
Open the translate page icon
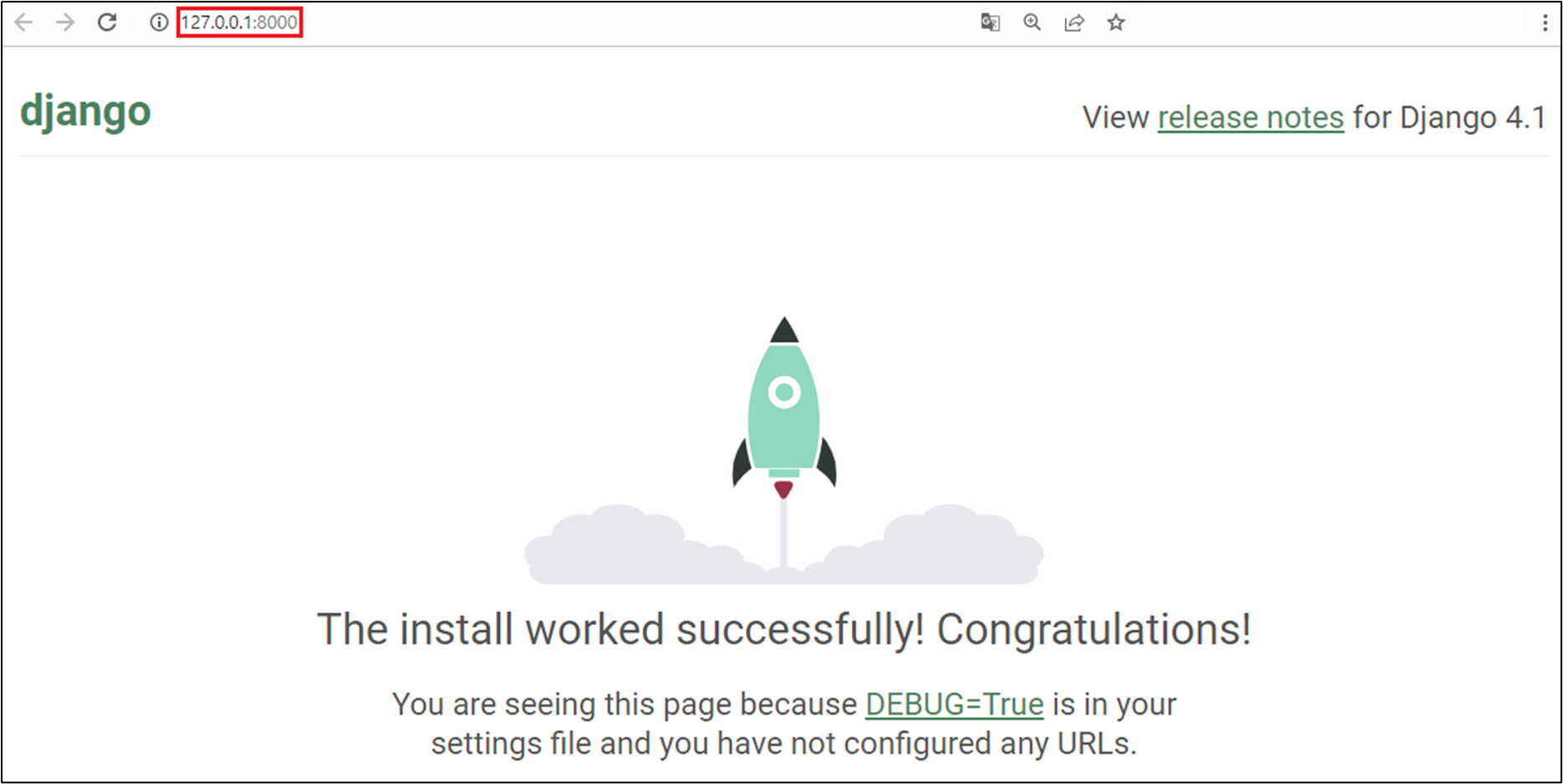[990, 23]
